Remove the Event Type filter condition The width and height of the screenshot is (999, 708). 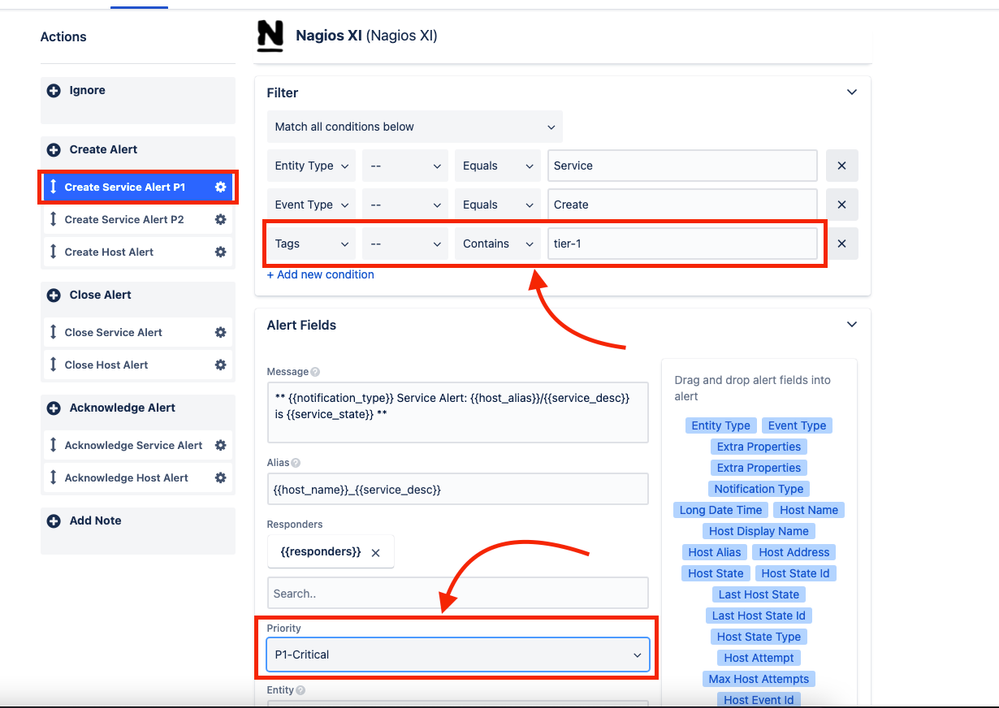pos(842,205)
